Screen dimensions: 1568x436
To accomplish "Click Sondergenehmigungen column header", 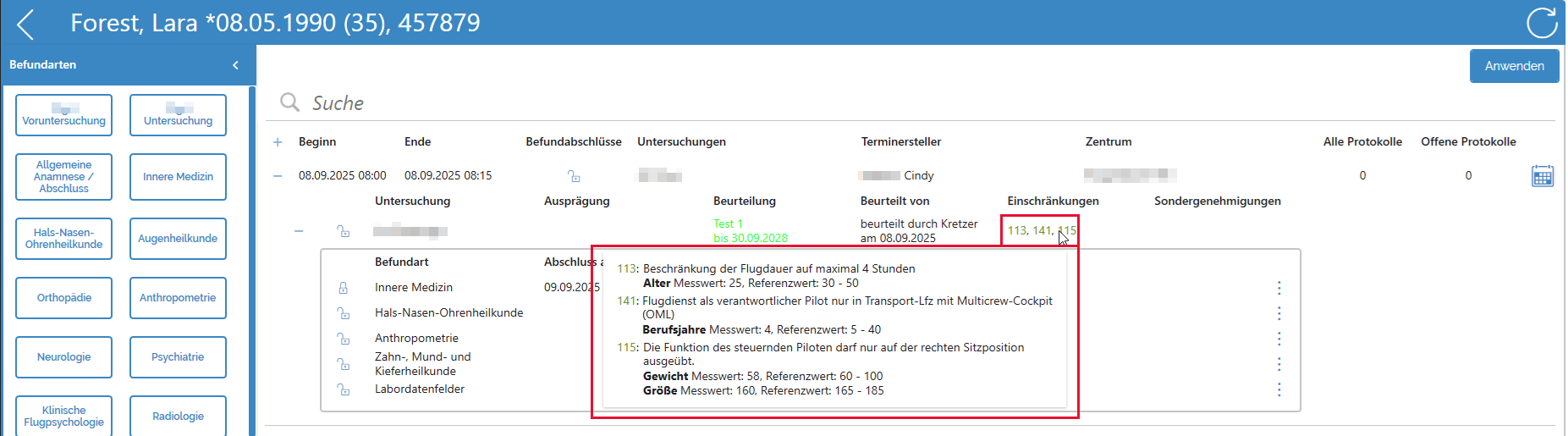I will click(1218, 201).
